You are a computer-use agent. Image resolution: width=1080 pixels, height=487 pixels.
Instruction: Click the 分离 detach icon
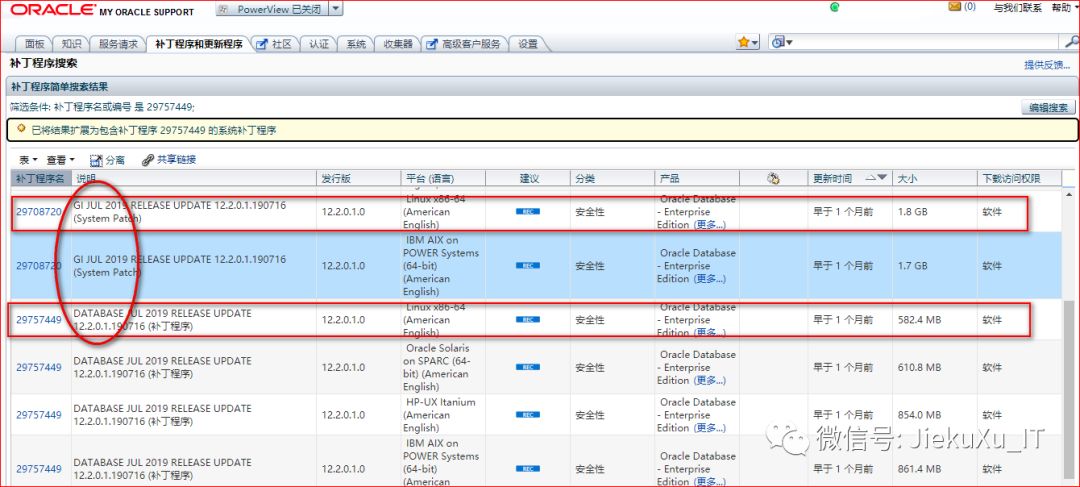tap(97, 160)
